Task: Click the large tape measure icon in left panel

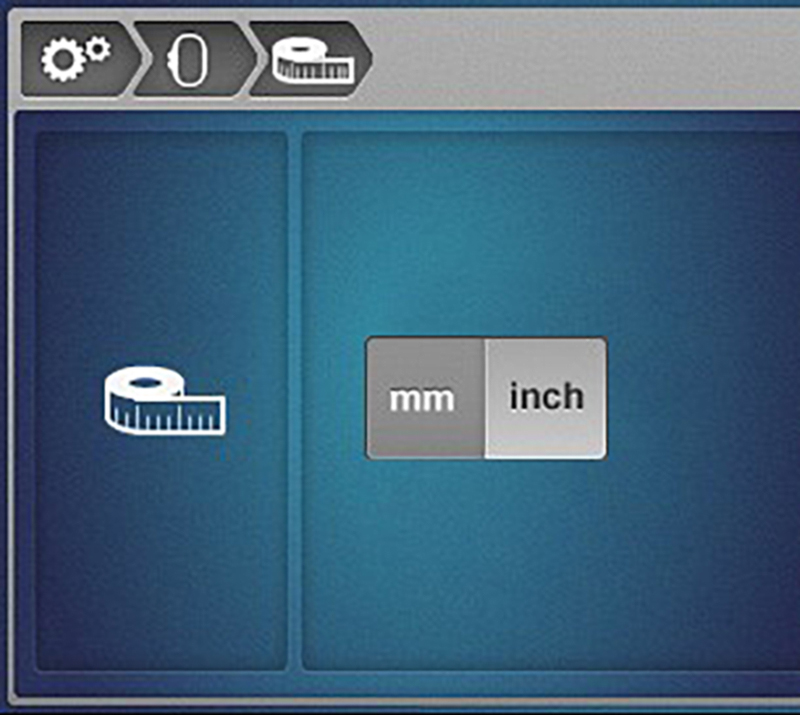Action: (164, 402)
